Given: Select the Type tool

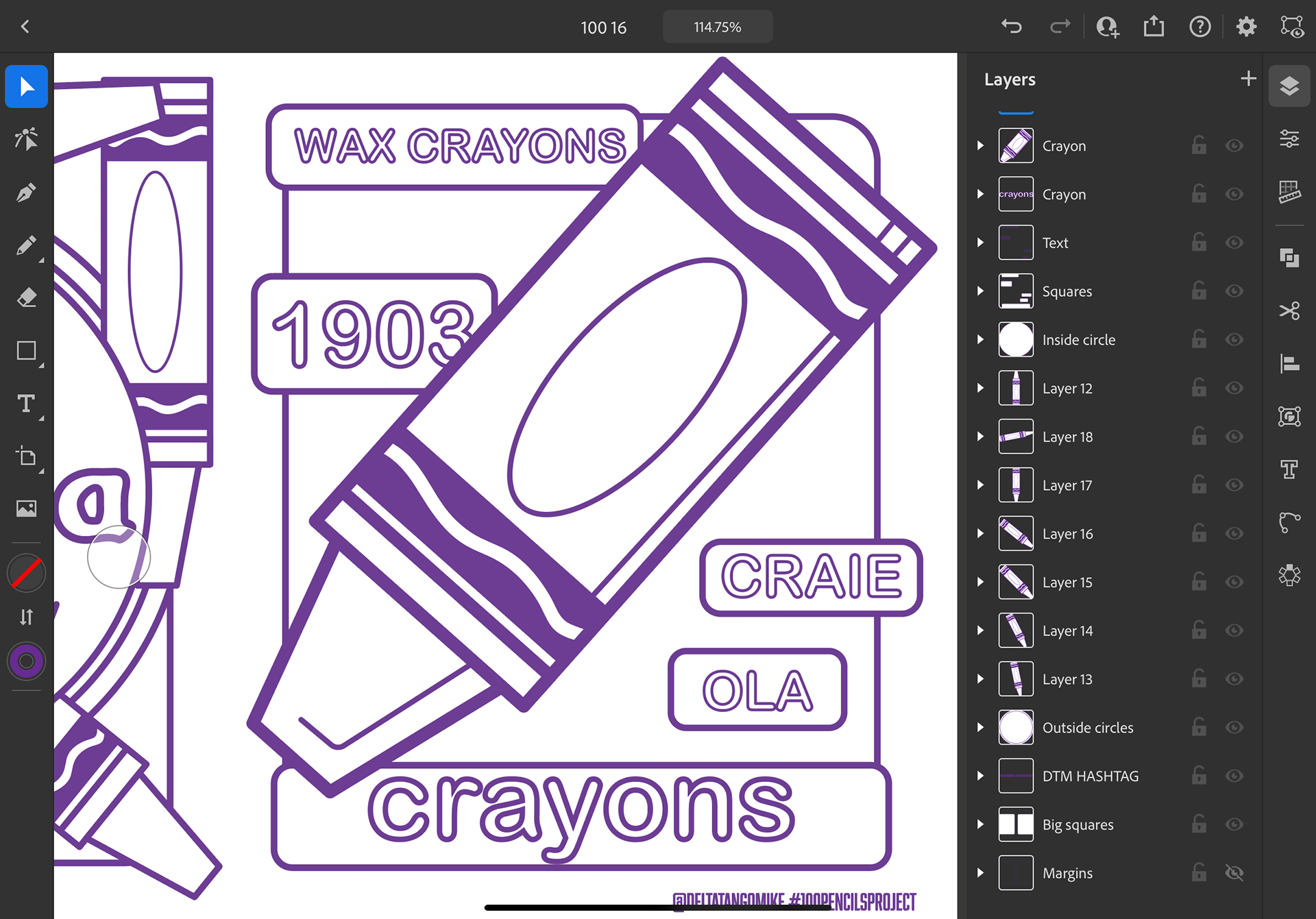Looking at the screenshot, I should pyautogui.click(x=26, y=404).
